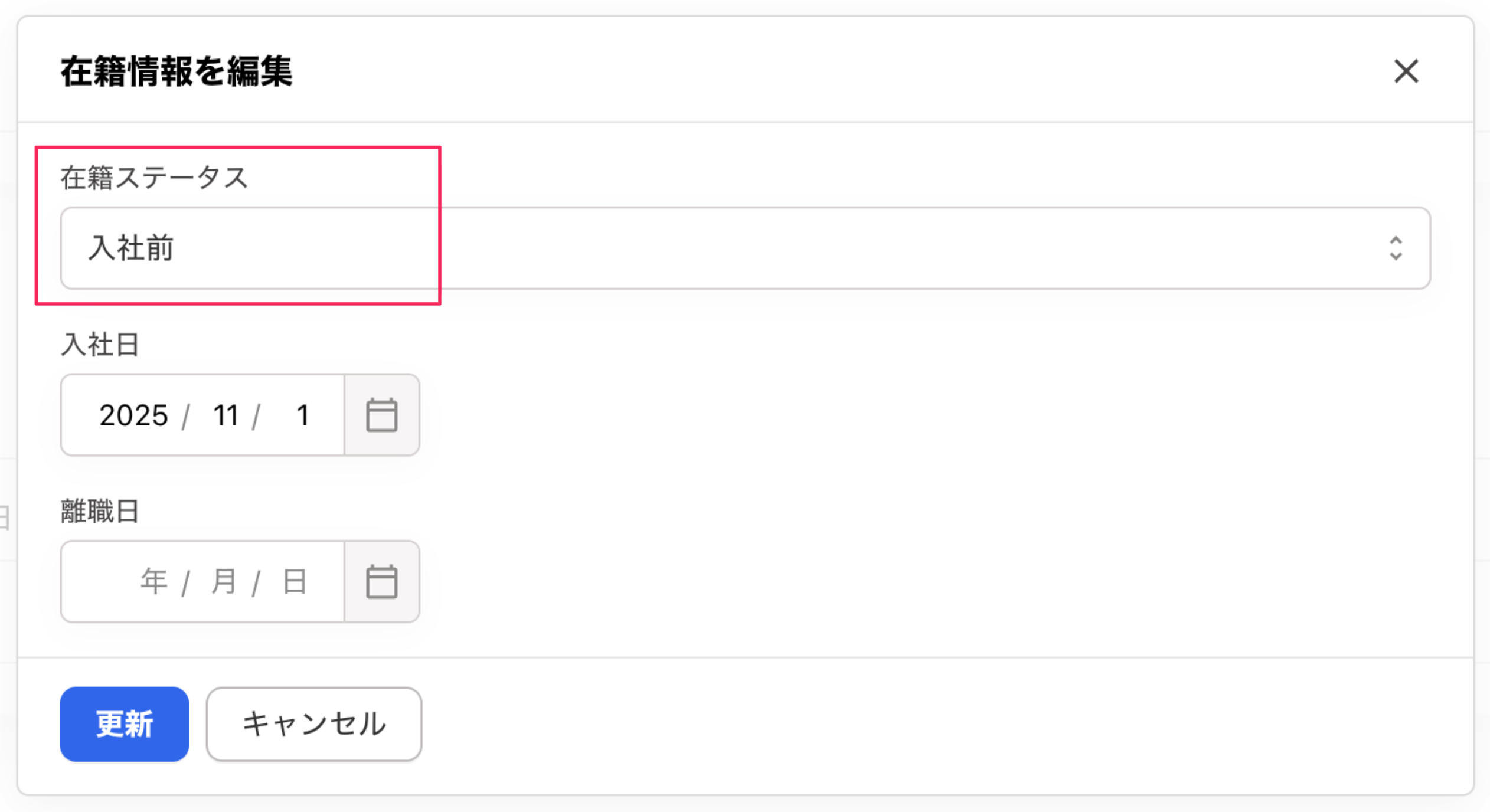The image size is (1490, 812).
Task: Click the 離職日 field label
Action: 100,511
